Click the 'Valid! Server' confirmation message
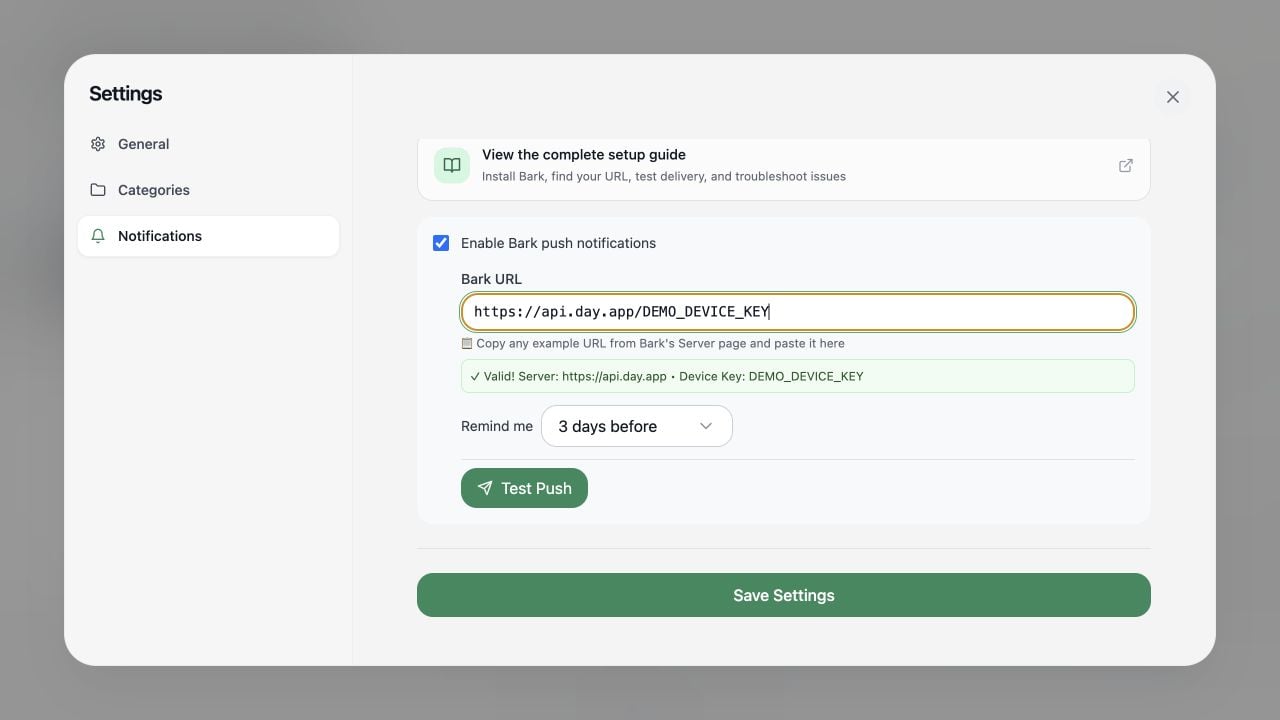Image resolution: width=1280 pixels, height=720 pixels. click(798, 376)
